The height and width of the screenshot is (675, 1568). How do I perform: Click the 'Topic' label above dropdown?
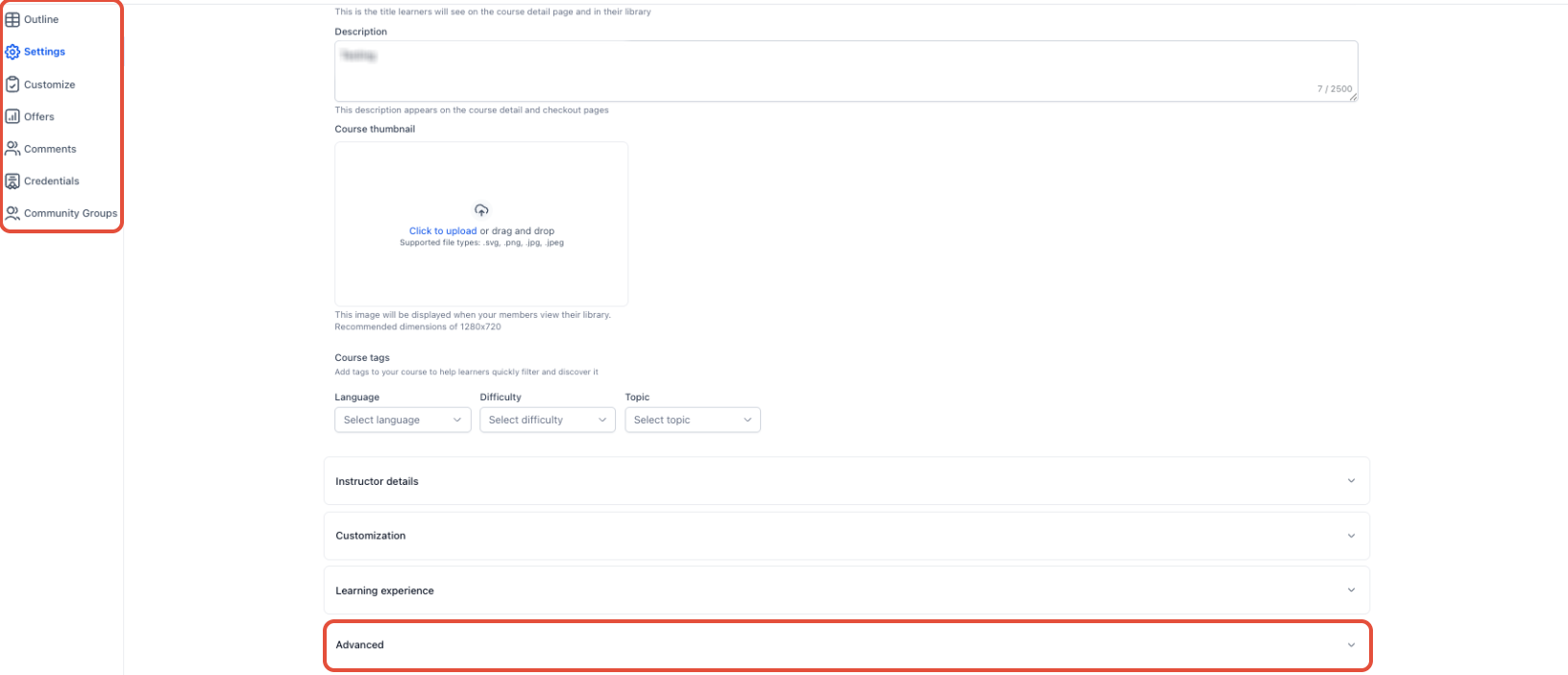tap(637, 398)
